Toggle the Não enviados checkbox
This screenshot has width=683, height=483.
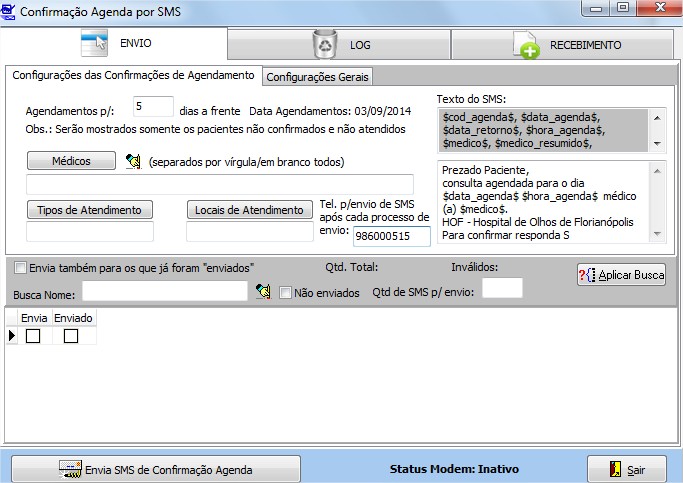coord(286,293)
